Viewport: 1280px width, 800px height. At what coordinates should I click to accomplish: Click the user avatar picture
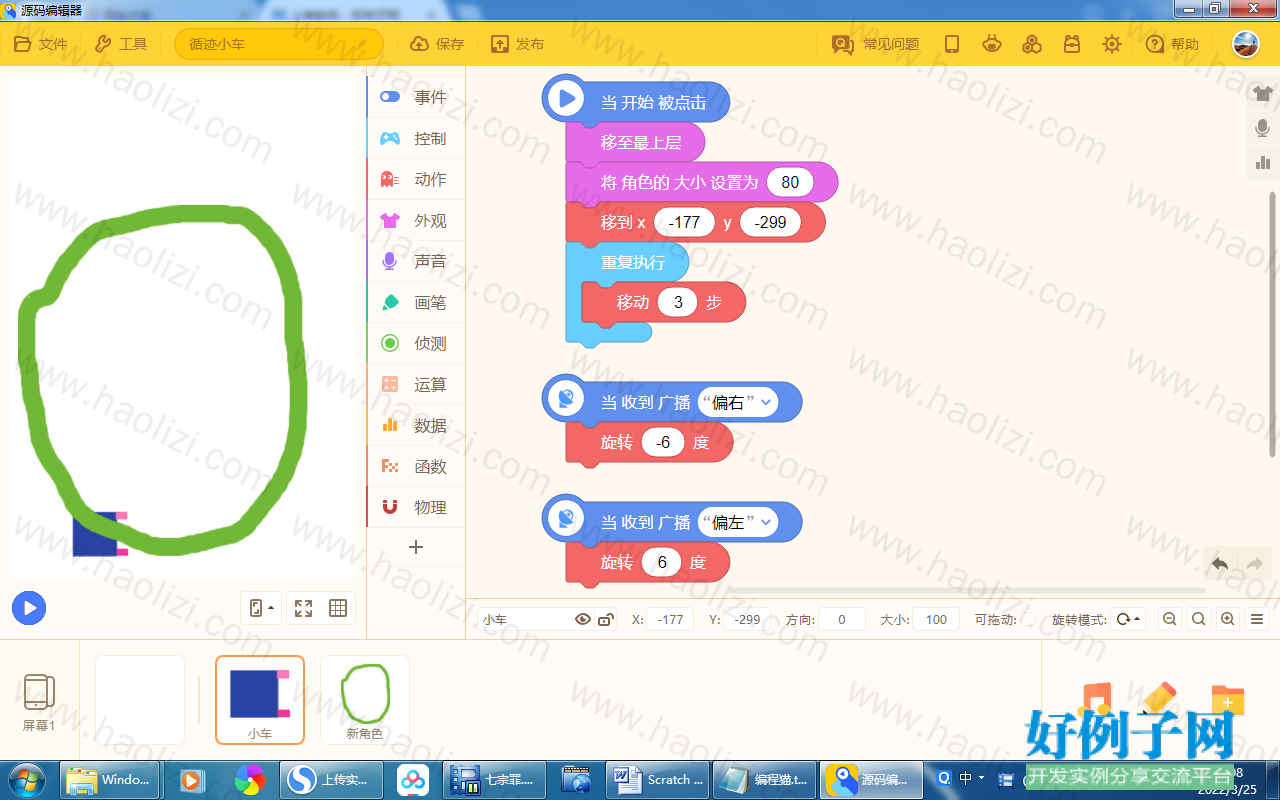point(1246,44)
